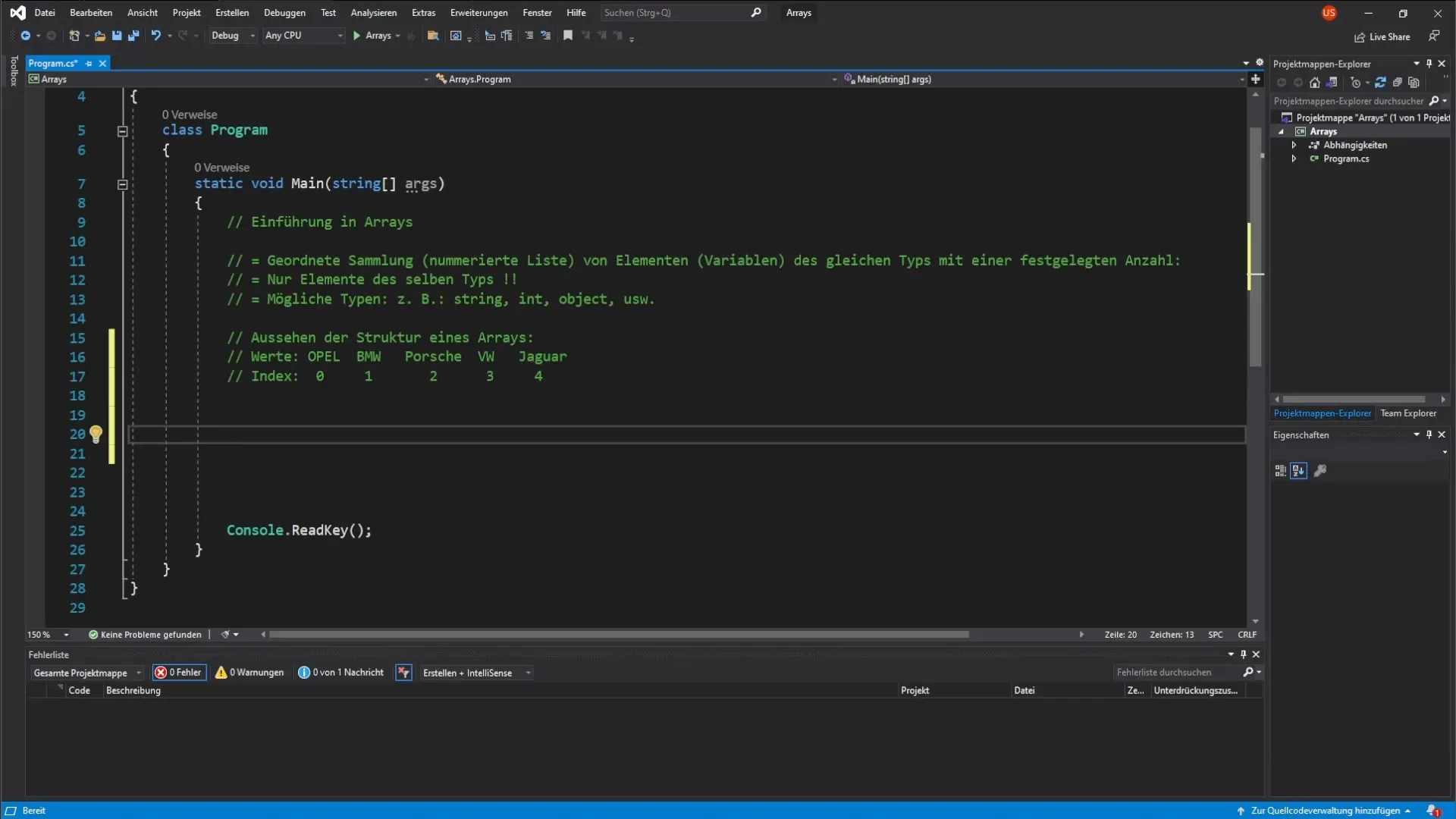Open the Debug configuration dropdown

(x=232, y=36)
